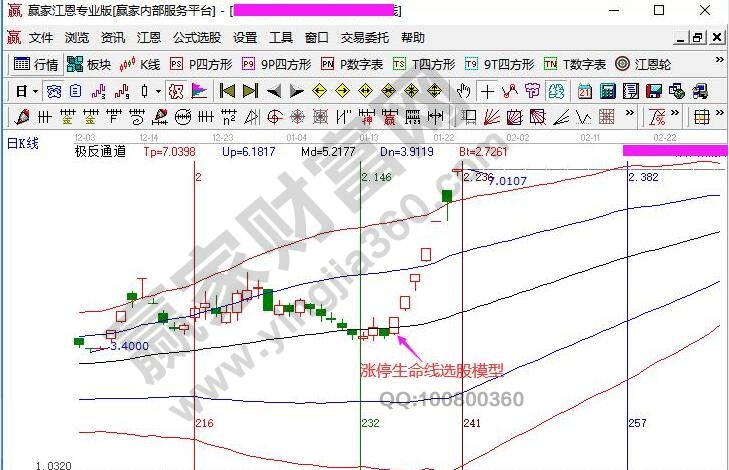Image resolution: width=729 pixels, height=470 pixels.
Task: Open the calculator icon in toolbar
Action: point(607,91)
